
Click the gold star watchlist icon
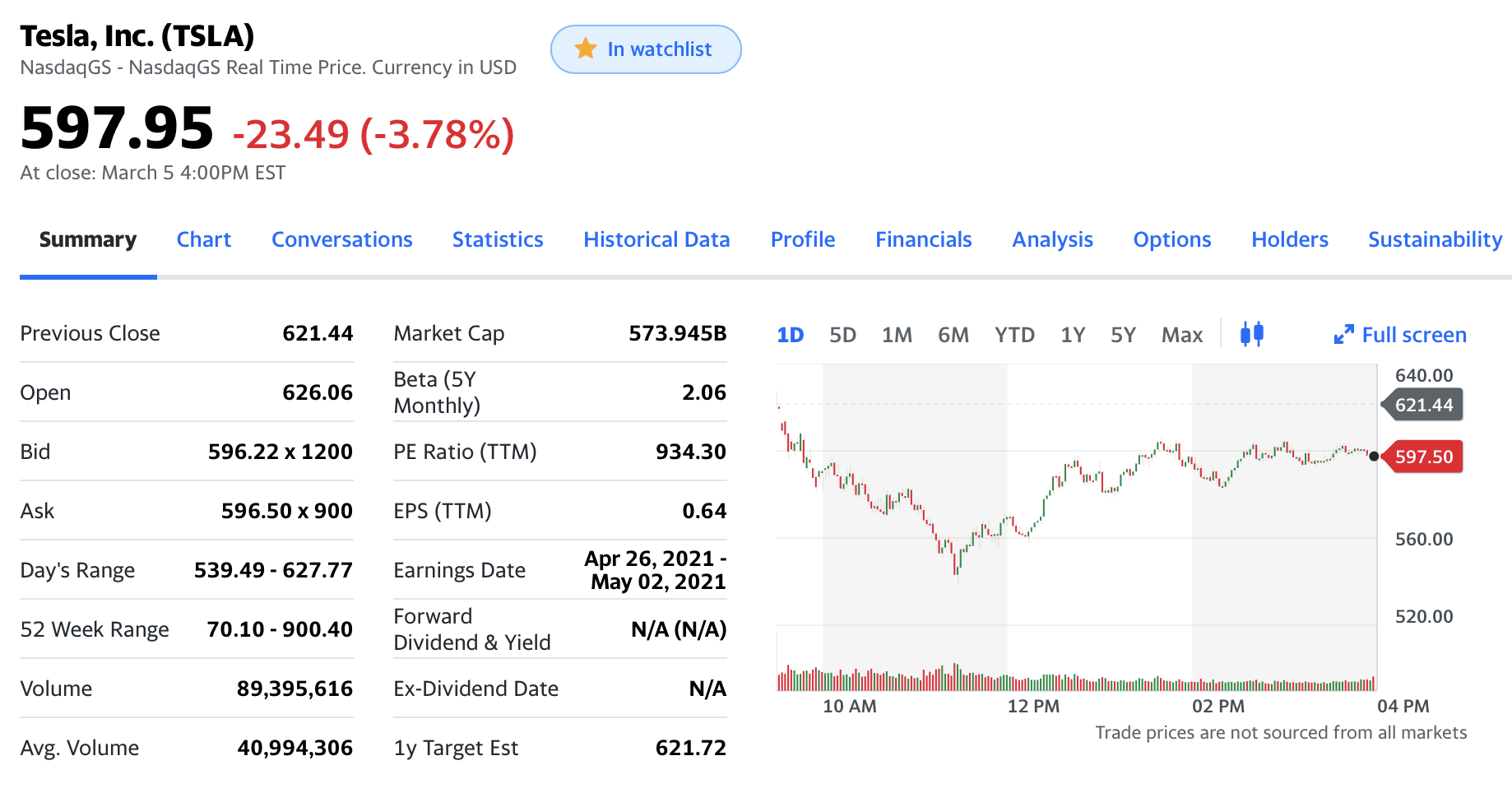coord(586,49)
